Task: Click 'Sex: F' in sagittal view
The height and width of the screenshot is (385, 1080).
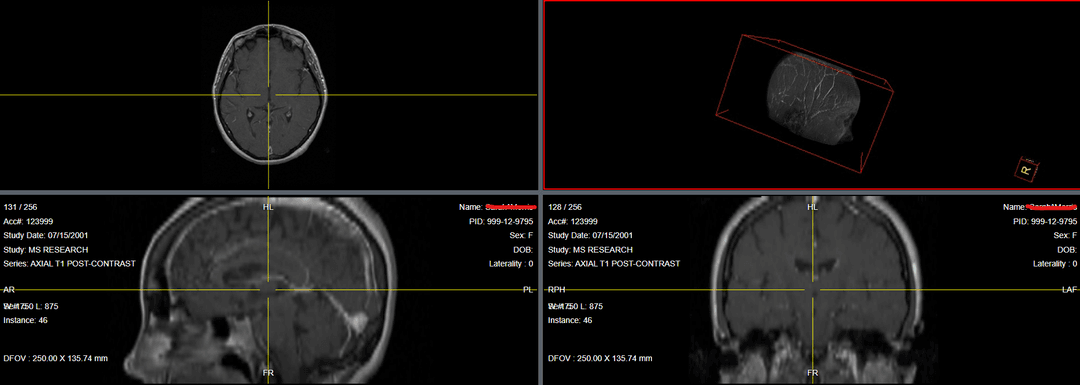Action: (520, 236)
